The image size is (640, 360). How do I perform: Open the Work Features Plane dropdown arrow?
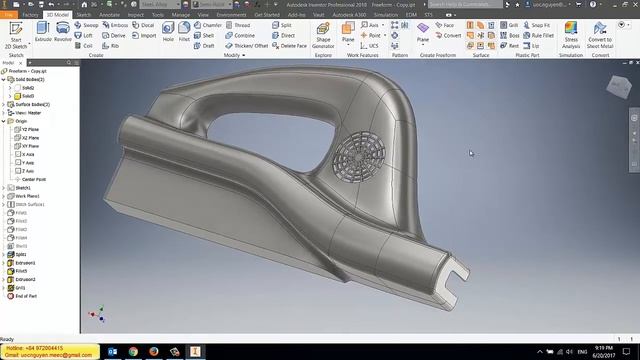(348, 44)
